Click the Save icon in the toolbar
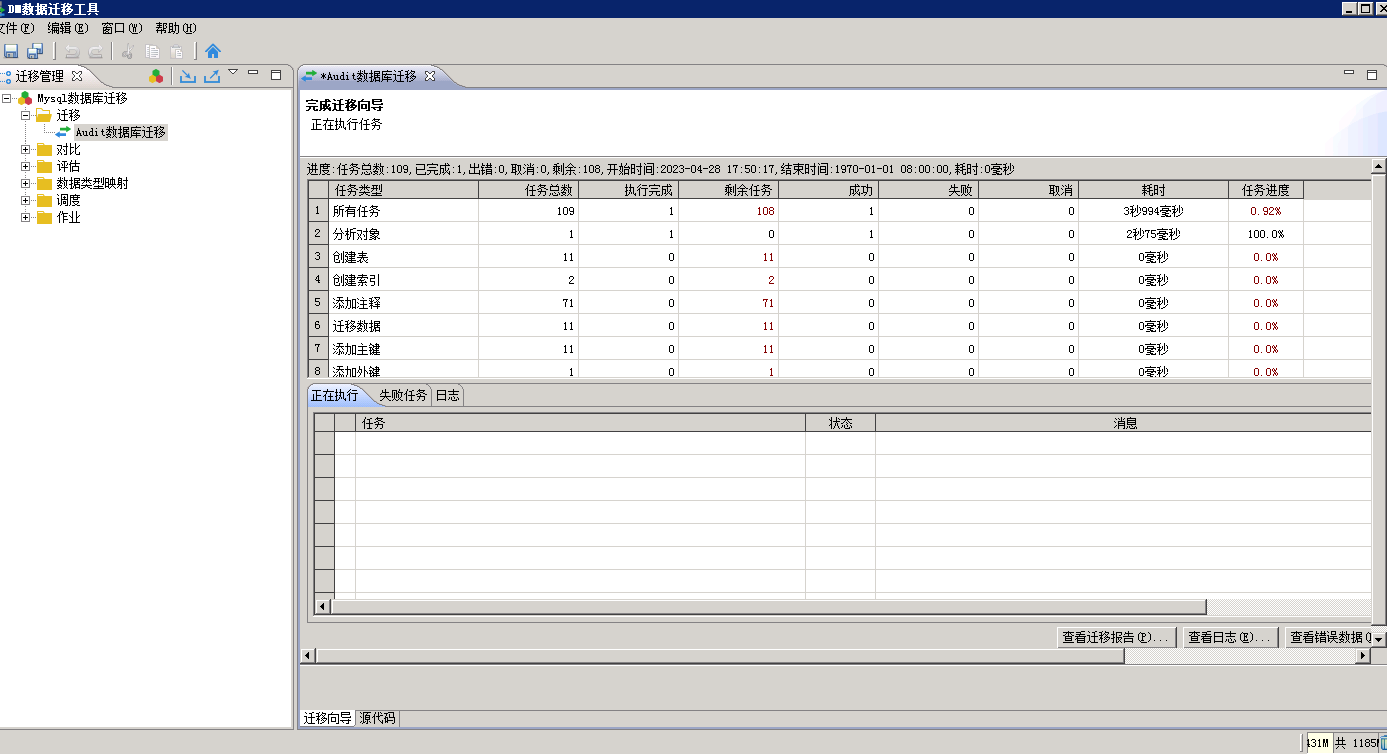Viewport: 1387px width, 754px height. (11, 52)
